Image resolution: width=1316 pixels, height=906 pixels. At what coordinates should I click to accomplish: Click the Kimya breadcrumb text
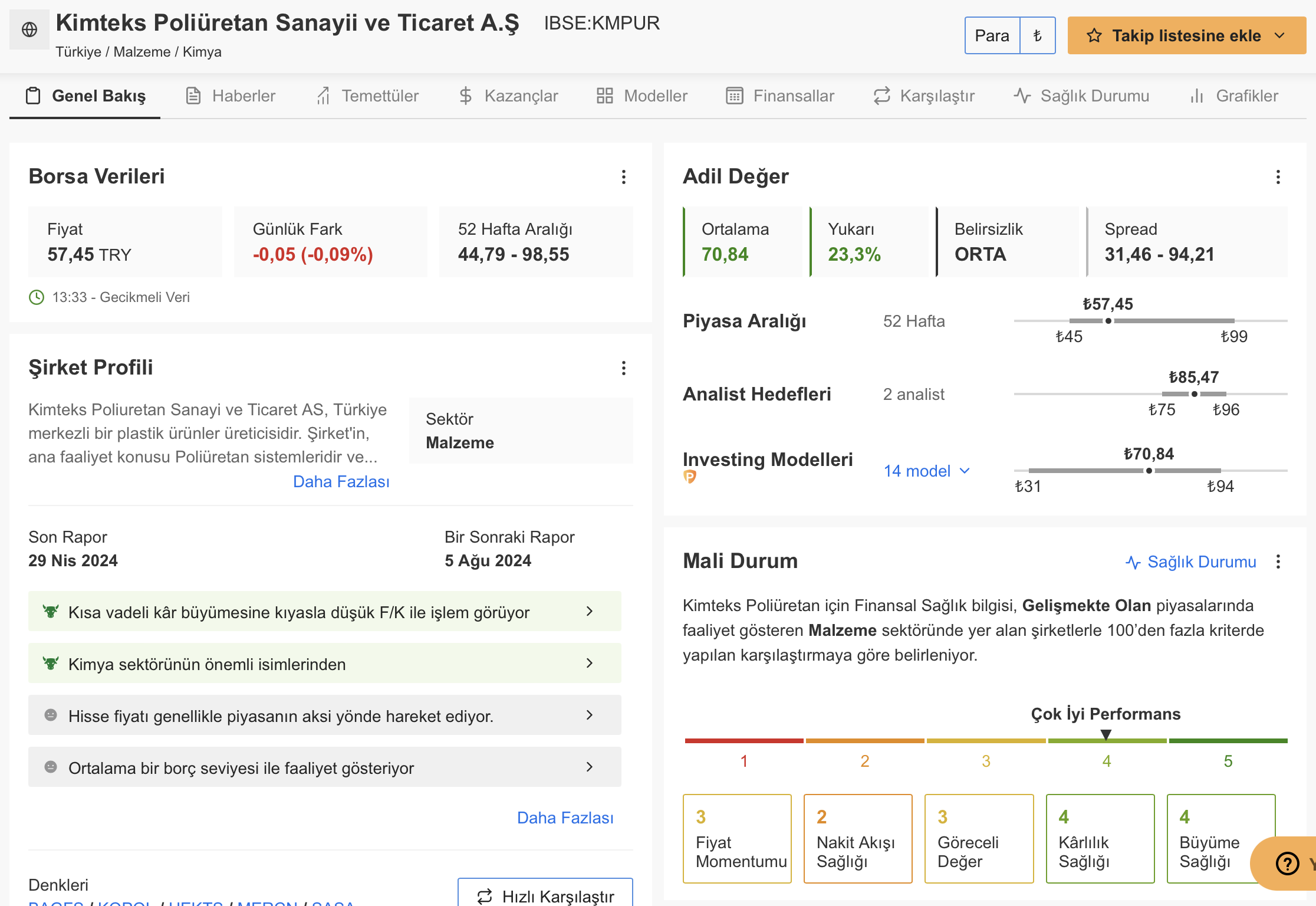[x=202, y=52]
